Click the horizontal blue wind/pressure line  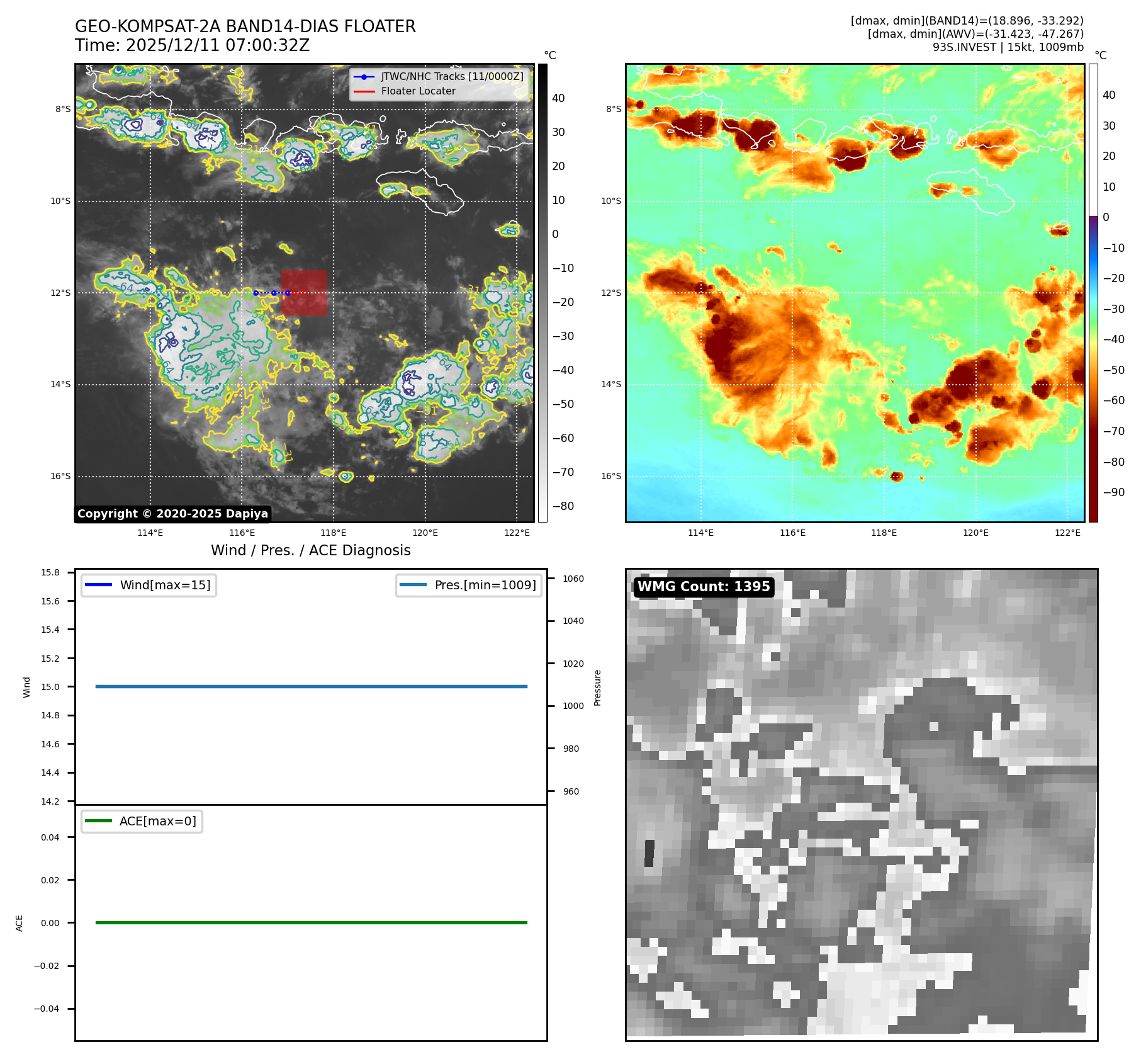point(311,686)
